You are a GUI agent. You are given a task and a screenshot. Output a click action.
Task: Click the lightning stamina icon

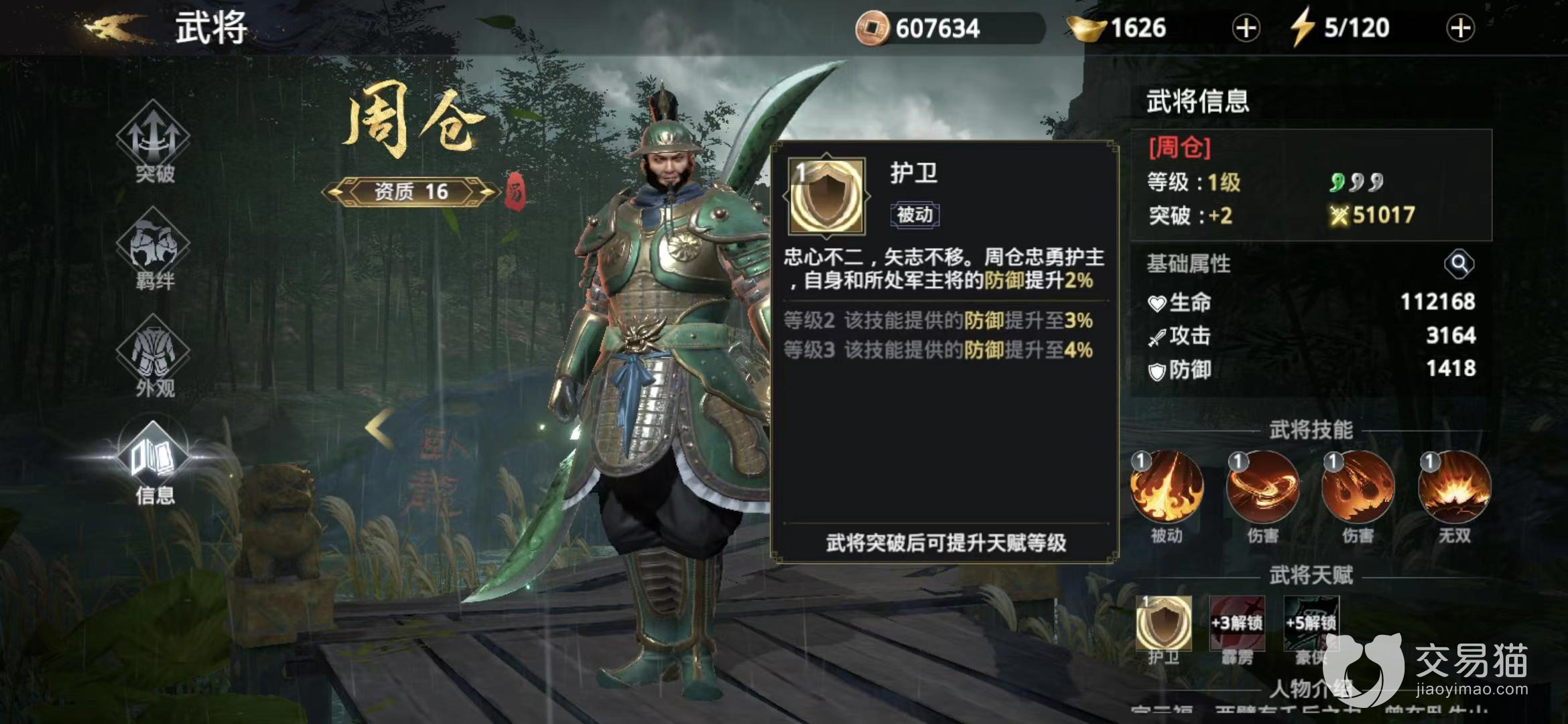tap(1302, 28)
